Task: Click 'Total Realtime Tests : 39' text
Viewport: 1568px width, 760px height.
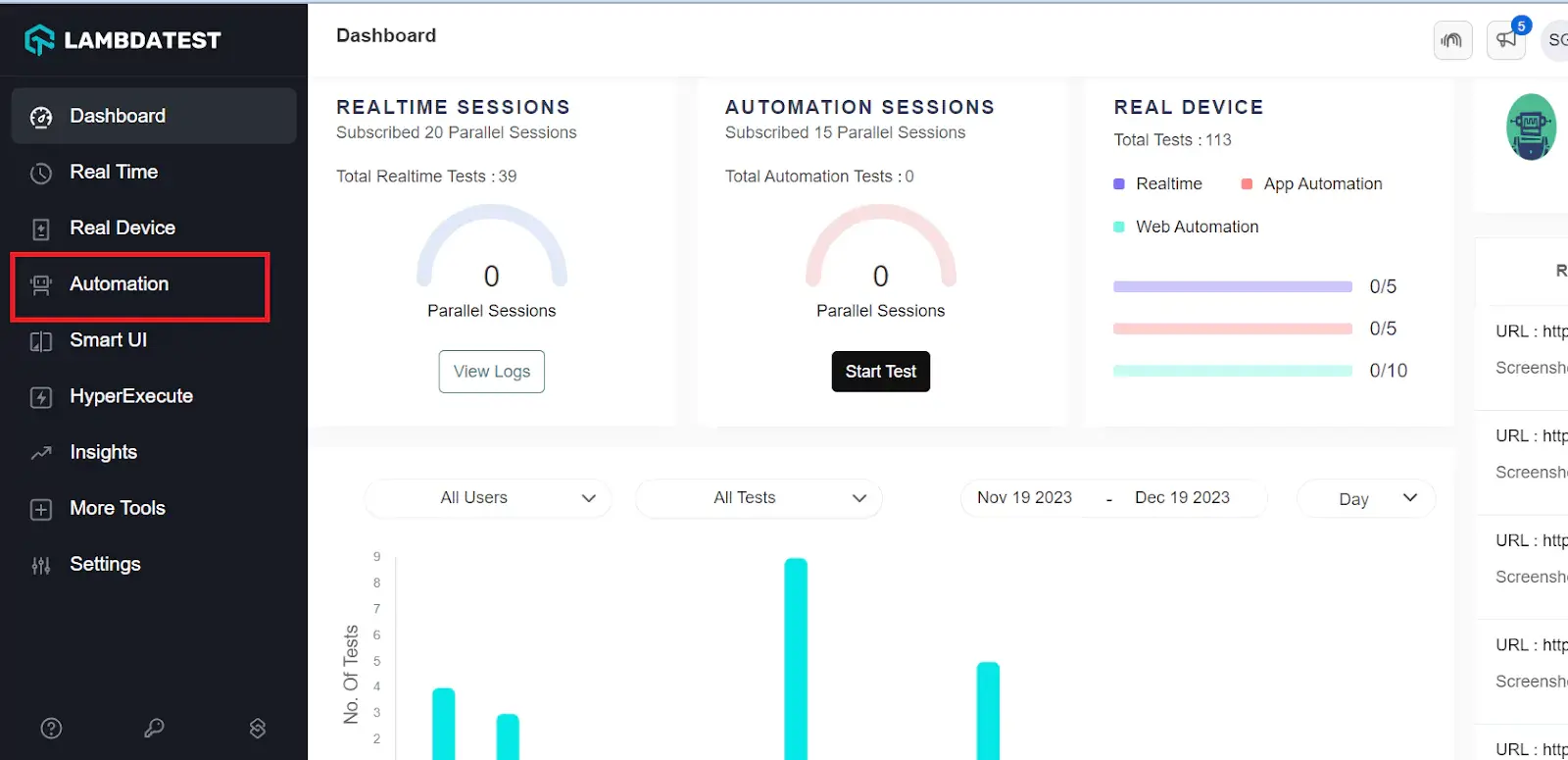Action: (x=426, y=177)
